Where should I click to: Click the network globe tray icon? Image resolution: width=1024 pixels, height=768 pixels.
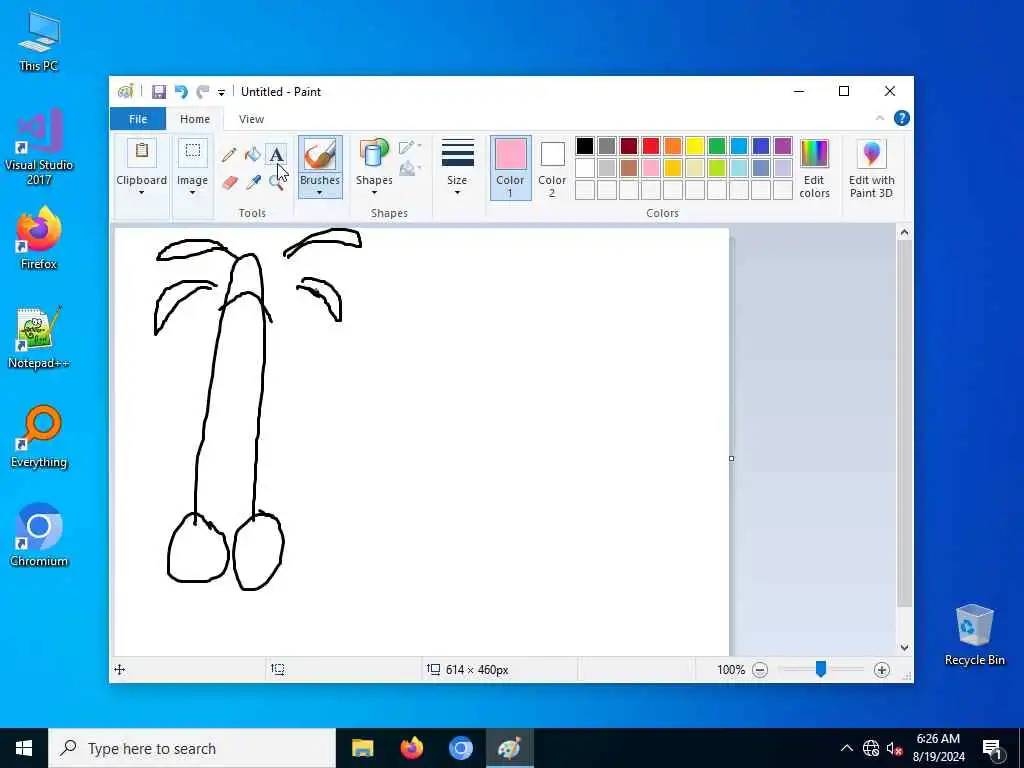tap(871, 748)
